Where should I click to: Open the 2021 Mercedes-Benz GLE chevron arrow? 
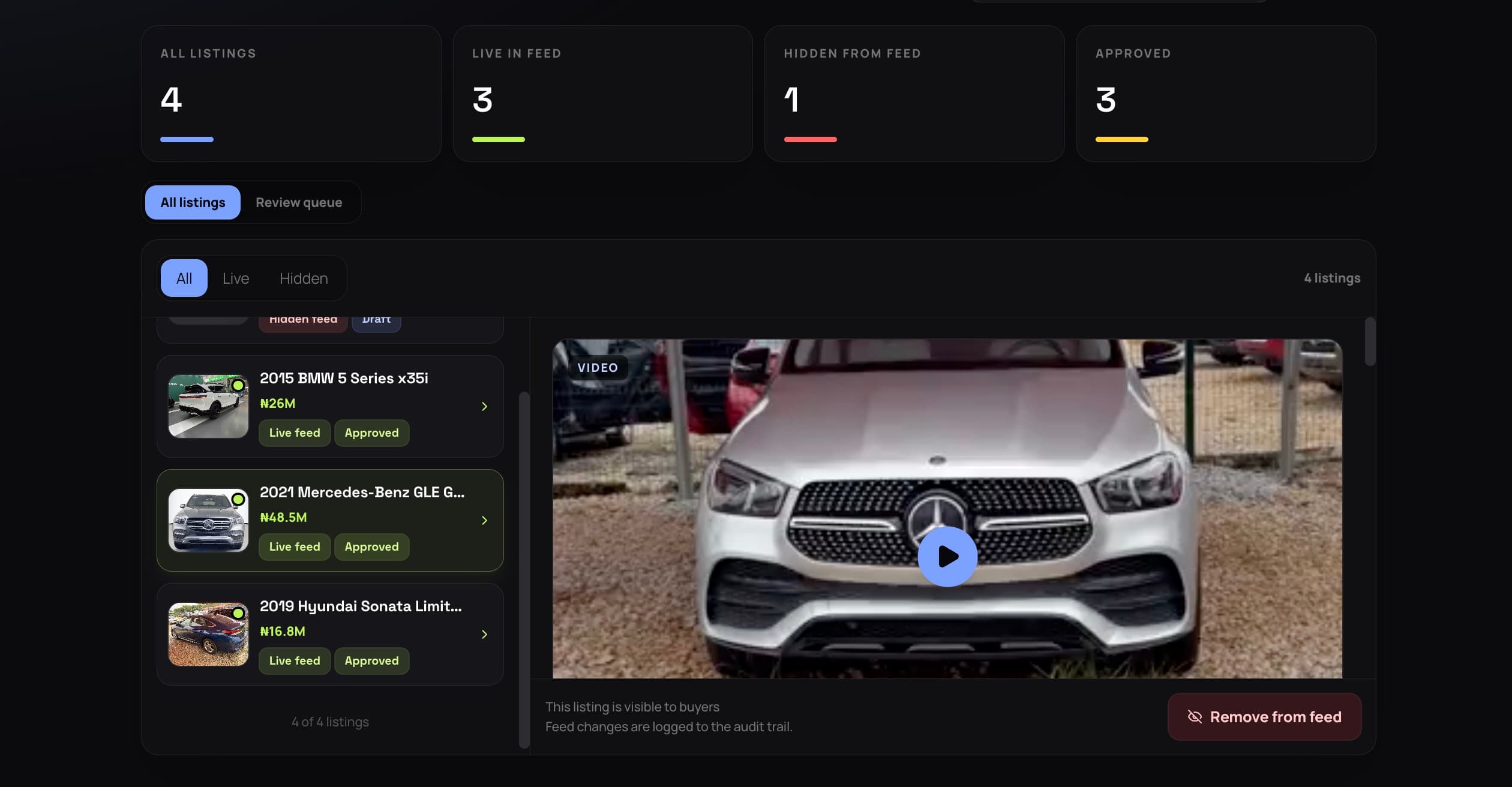[484, 521]
